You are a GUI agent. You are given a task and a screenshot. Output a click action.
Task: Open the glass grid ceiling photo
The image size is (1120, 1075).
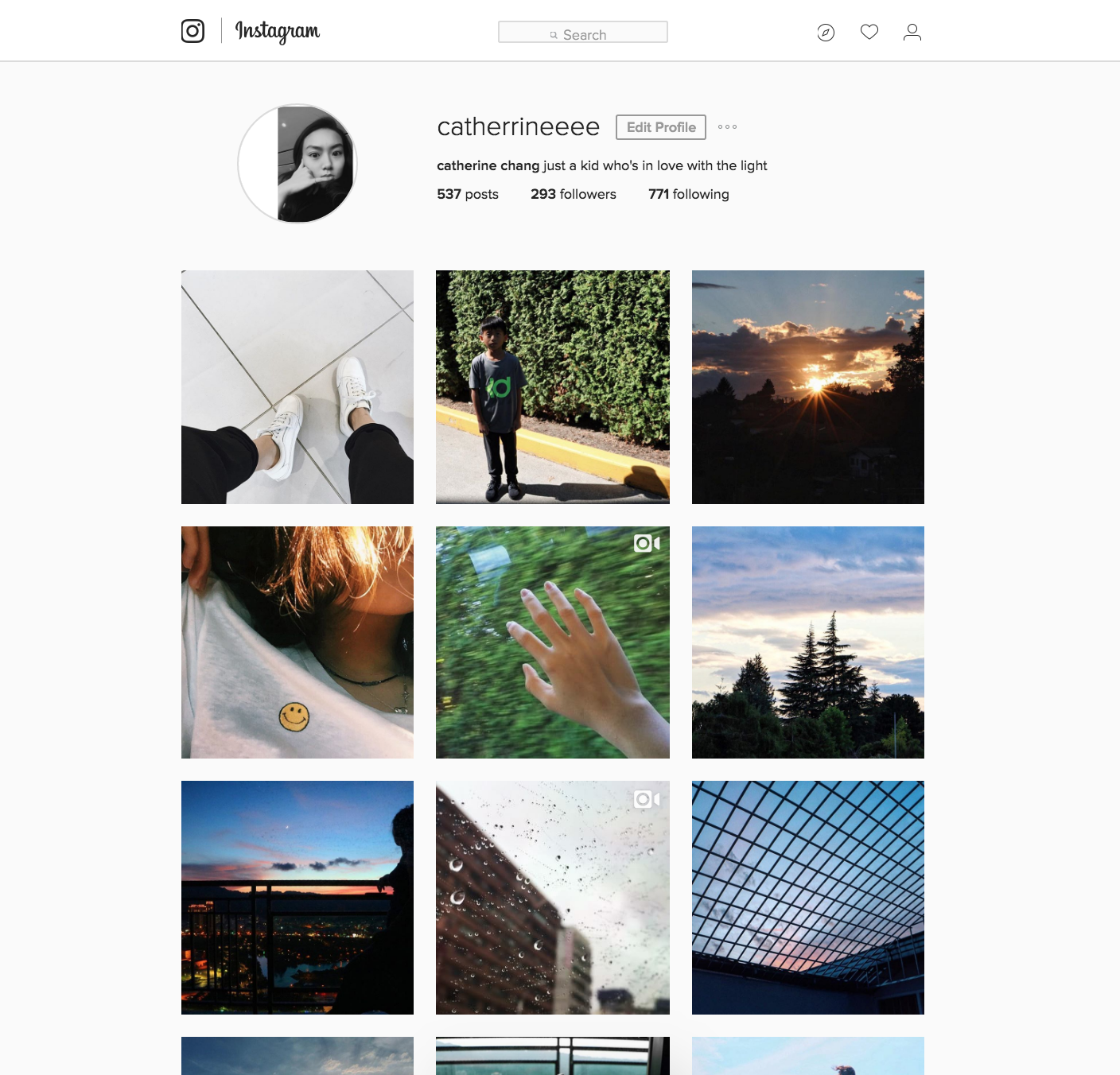(808, 898)
